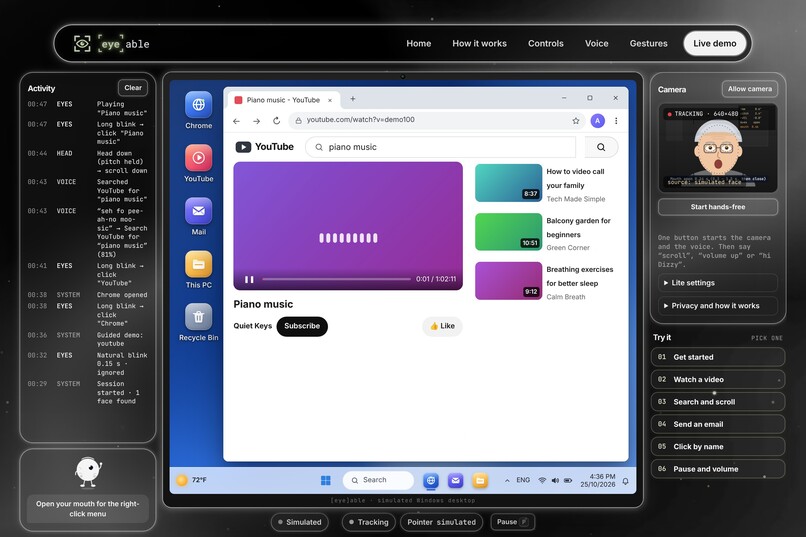Click the Live demo nav button
The image size is (806, 537).
tap(715, 44)
